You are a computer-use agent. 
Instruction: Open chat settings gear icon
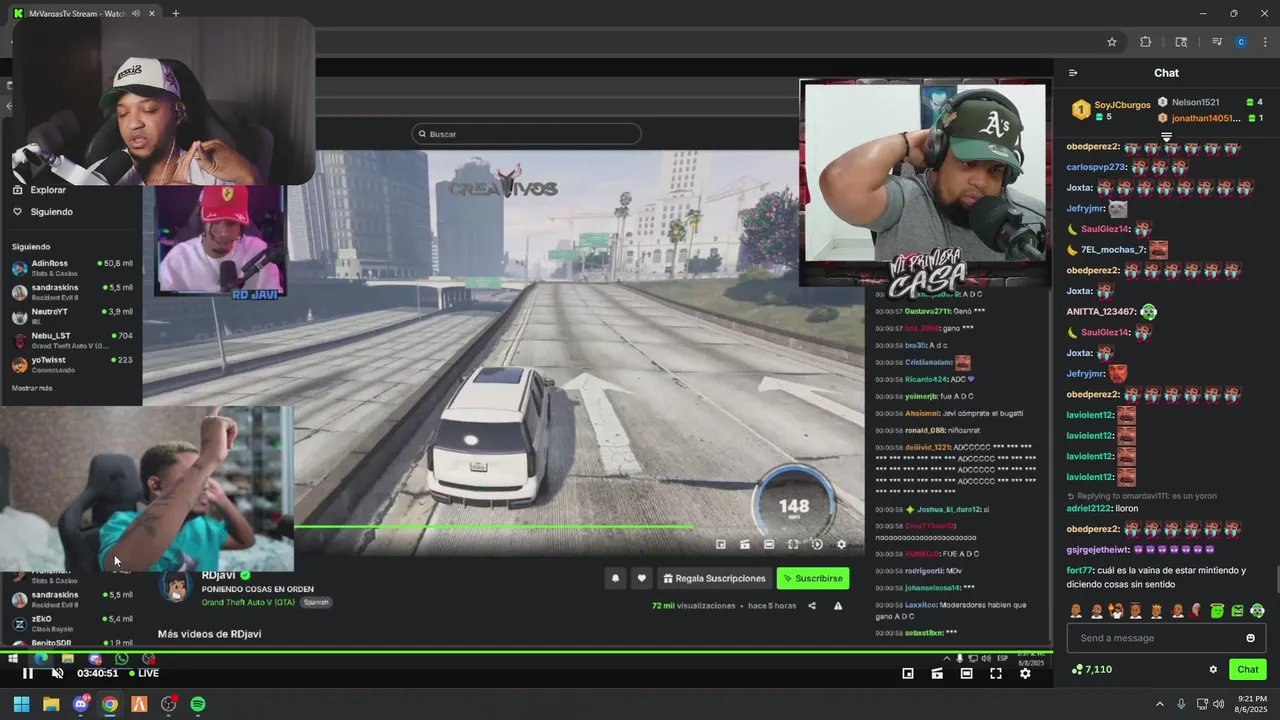pos(1213,670)
